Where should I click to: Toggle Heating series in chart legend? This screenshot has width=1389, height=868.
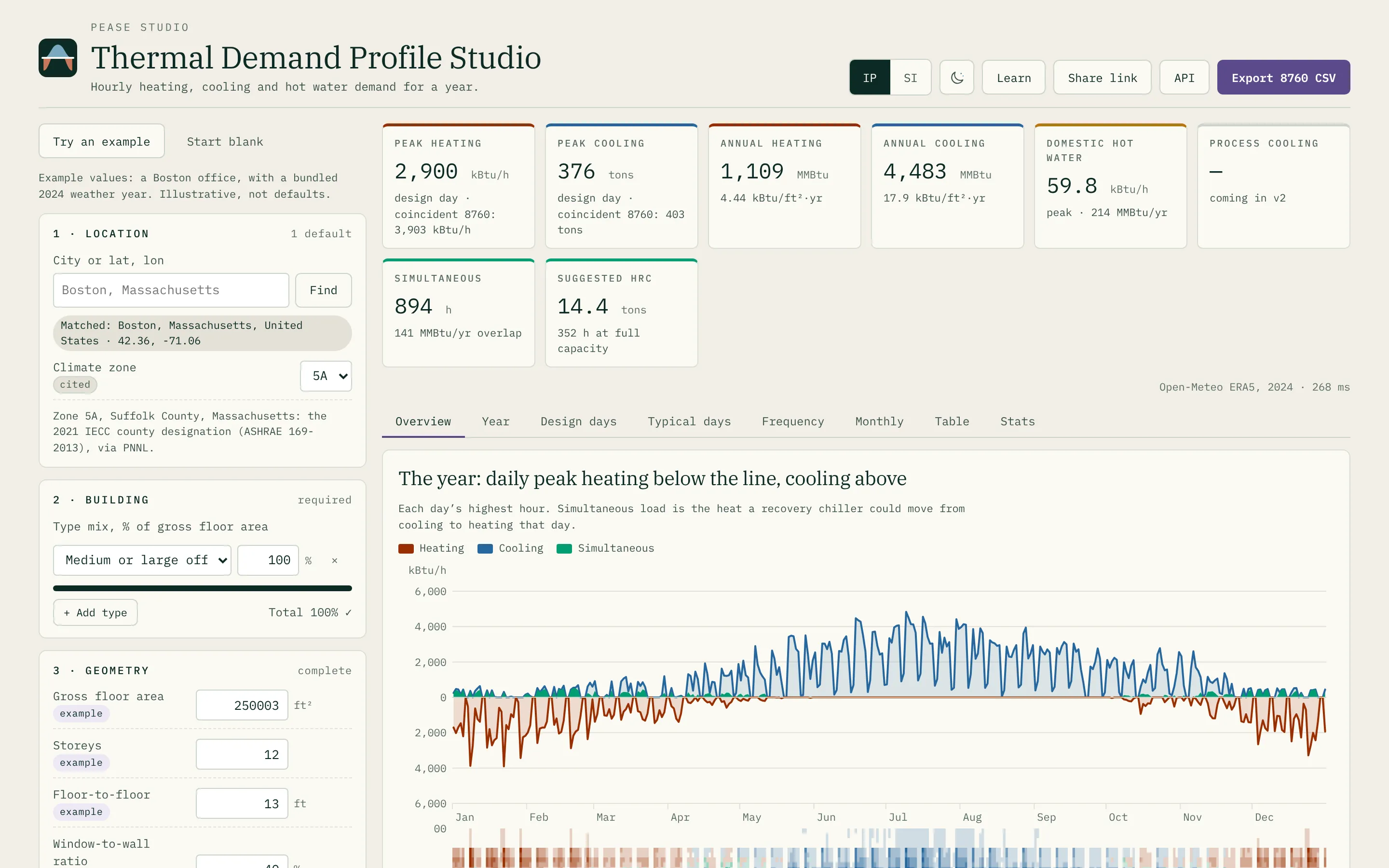pyautogui.click(x=431, y=548)
